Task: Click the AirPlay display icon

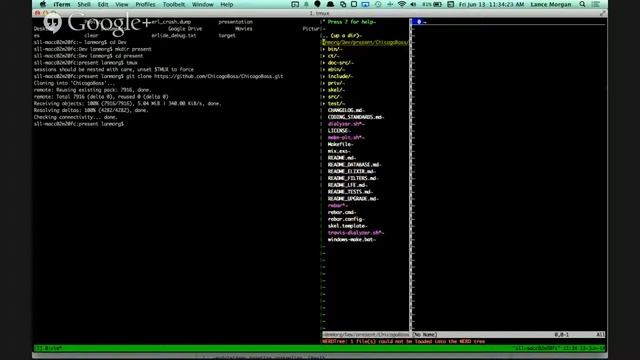Action: 365,4
